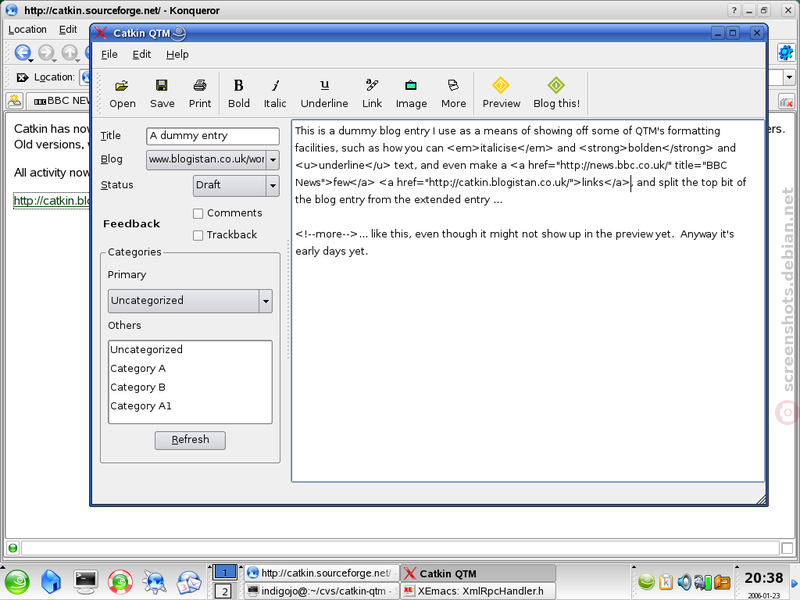Enable the Trackback checkbox
The image size is (800, 600).
pyautogui.click(x=198, y=235)
